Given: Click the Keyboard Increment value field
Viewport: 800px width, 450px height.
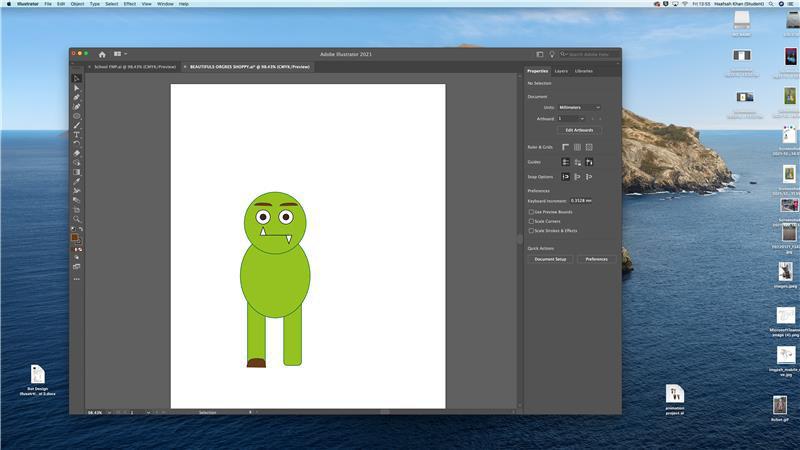Looking at the screenshot, I should tap(582, 201).
